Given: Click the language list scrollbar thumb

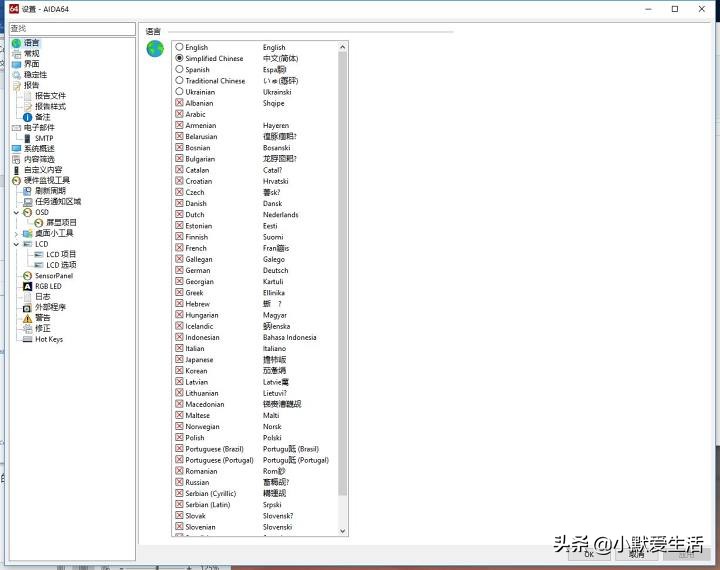Looking at the screenshot, I should 343,273.
